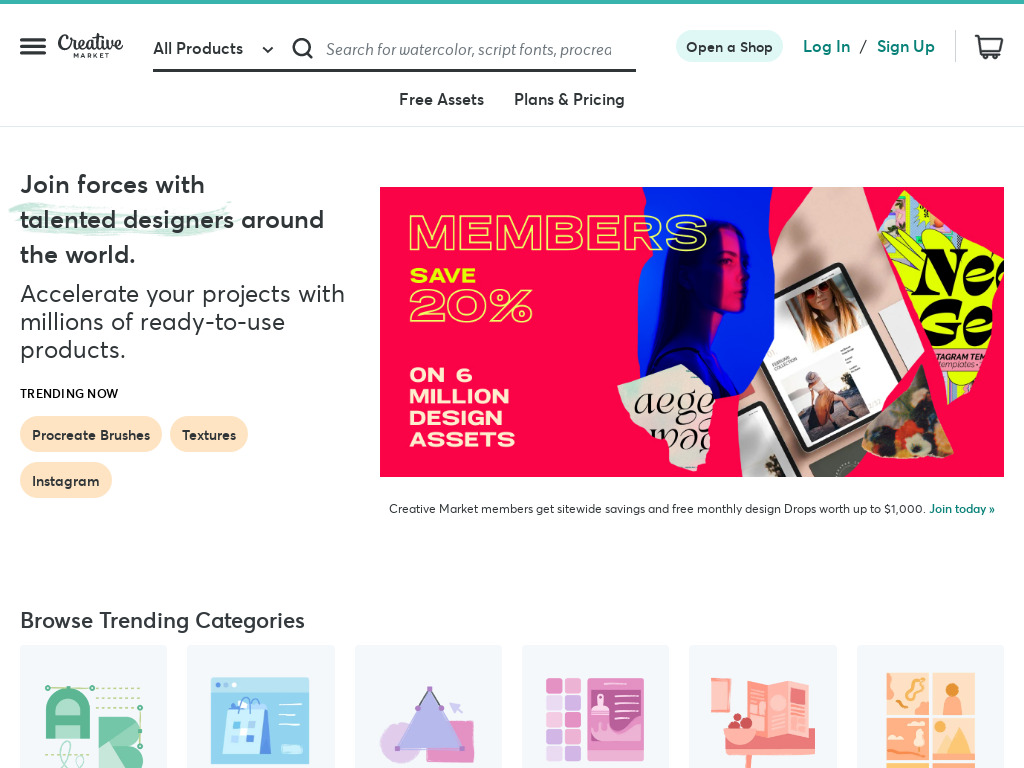Expand the All Products dropdown
The width and height of the screenshot is (1024, 768).
pyautogui.click(x=214, y=49)
